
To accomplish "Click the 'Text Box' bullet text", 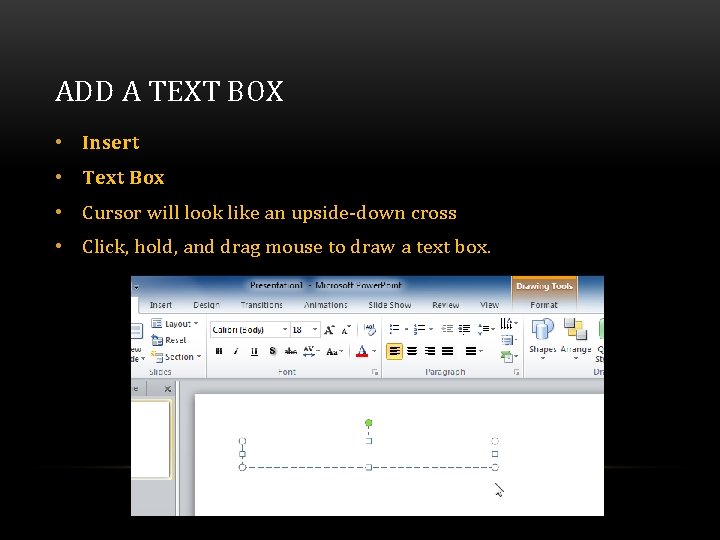I will (x=123, y=177).
